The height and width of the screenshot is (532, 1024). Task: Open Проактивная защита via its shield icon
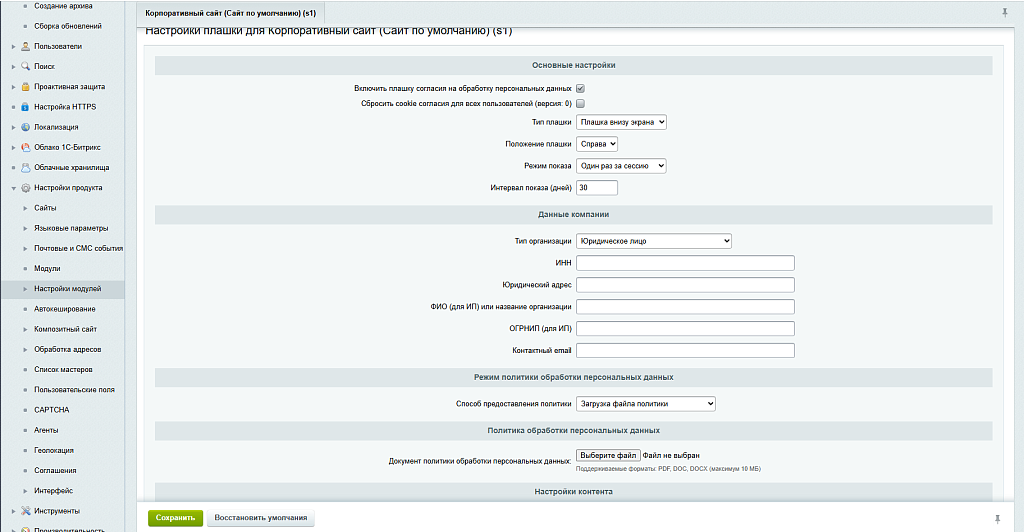click(25, 87)
